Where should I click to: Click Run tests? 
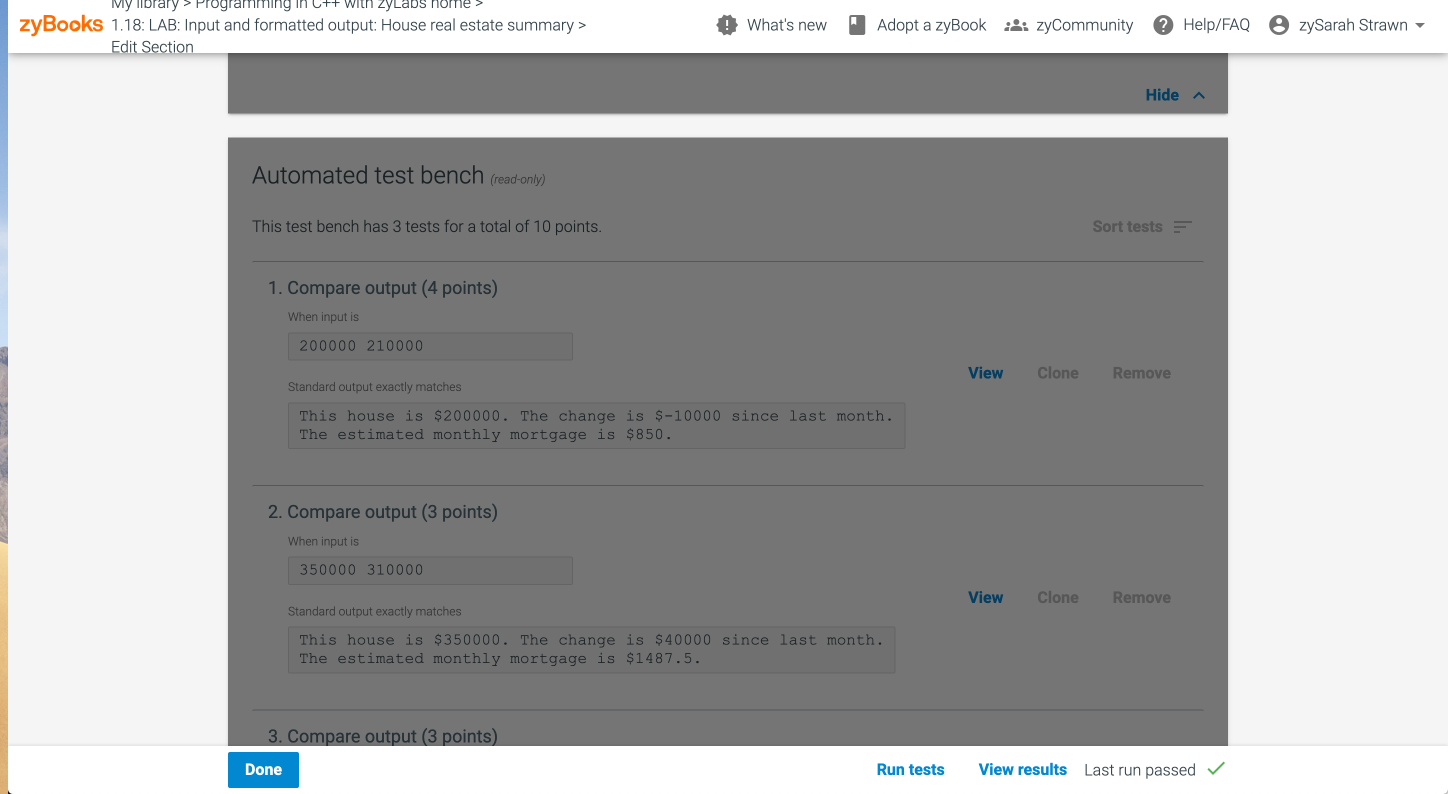[910, 769]
